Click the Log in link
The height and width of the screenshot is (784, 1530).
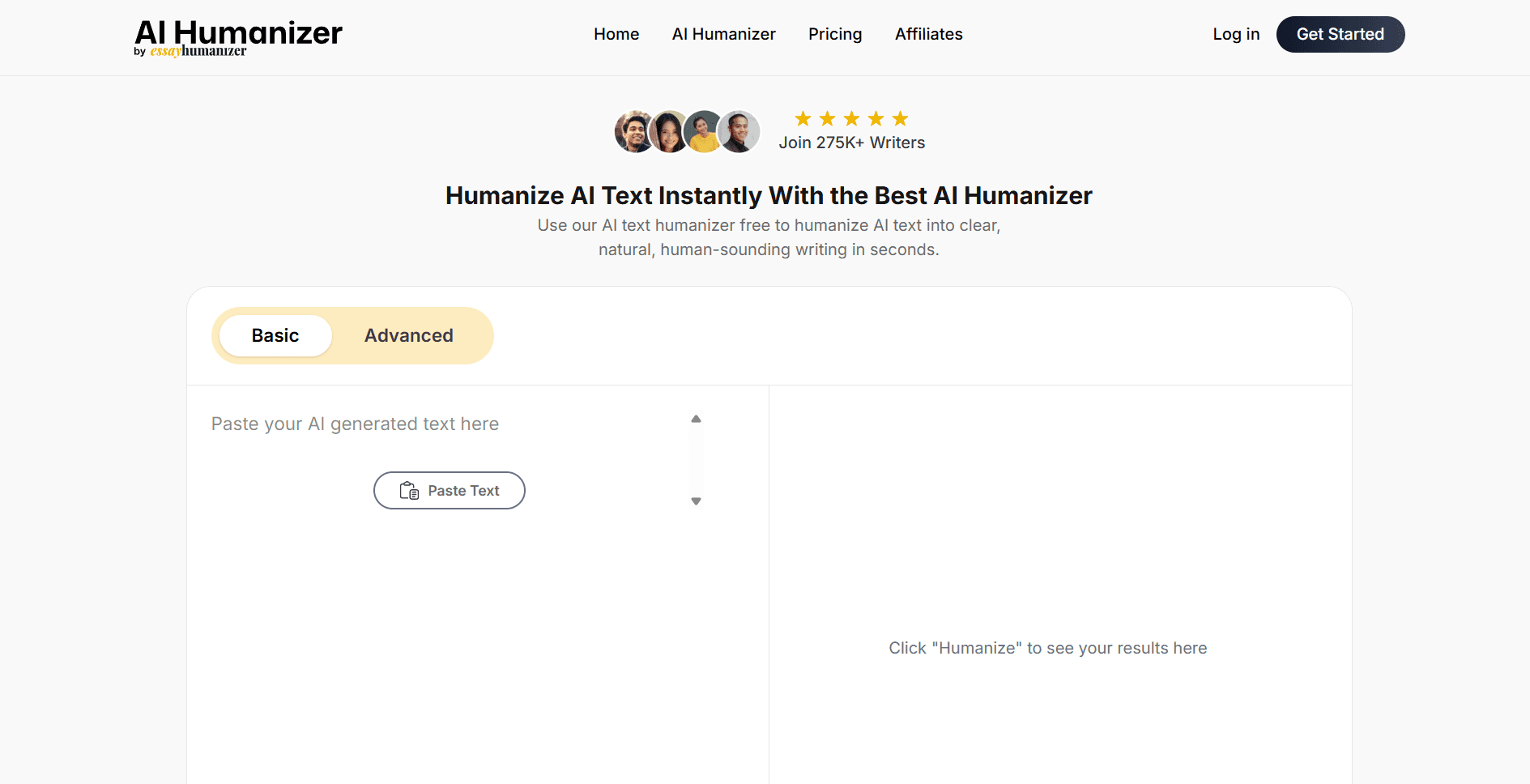(x=1236, y=34)
